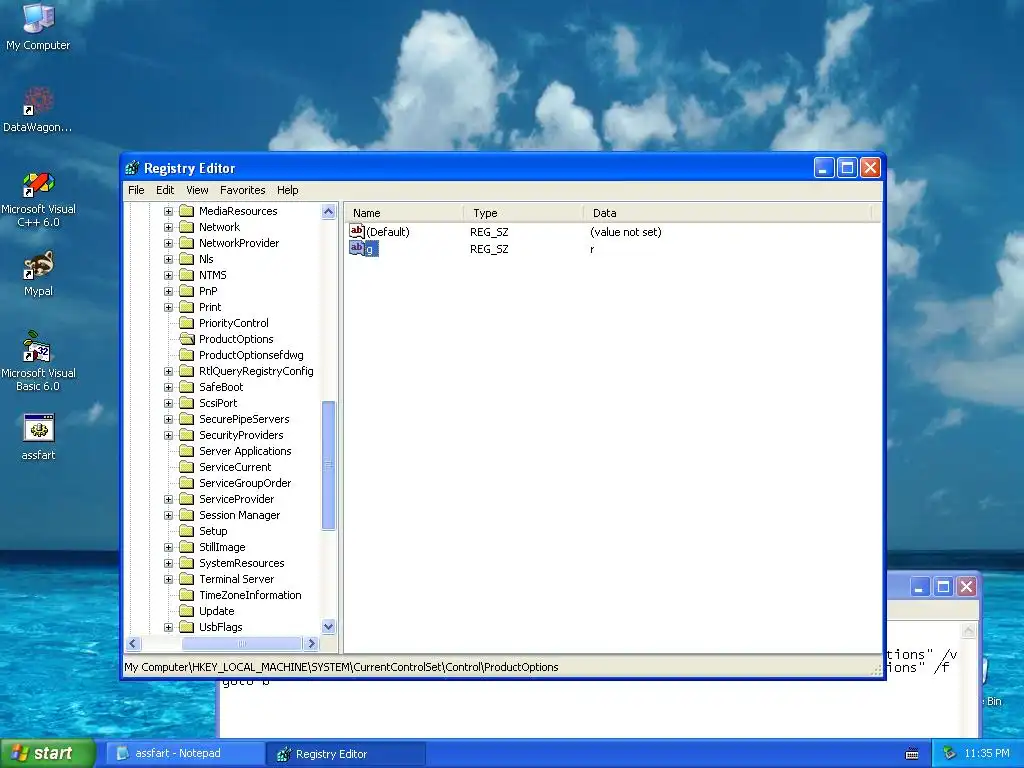The height and width of the screenshot is (768, 1024).
Task: Expand the Nls key
Action: pyautogui.click(x=168, y=259)
